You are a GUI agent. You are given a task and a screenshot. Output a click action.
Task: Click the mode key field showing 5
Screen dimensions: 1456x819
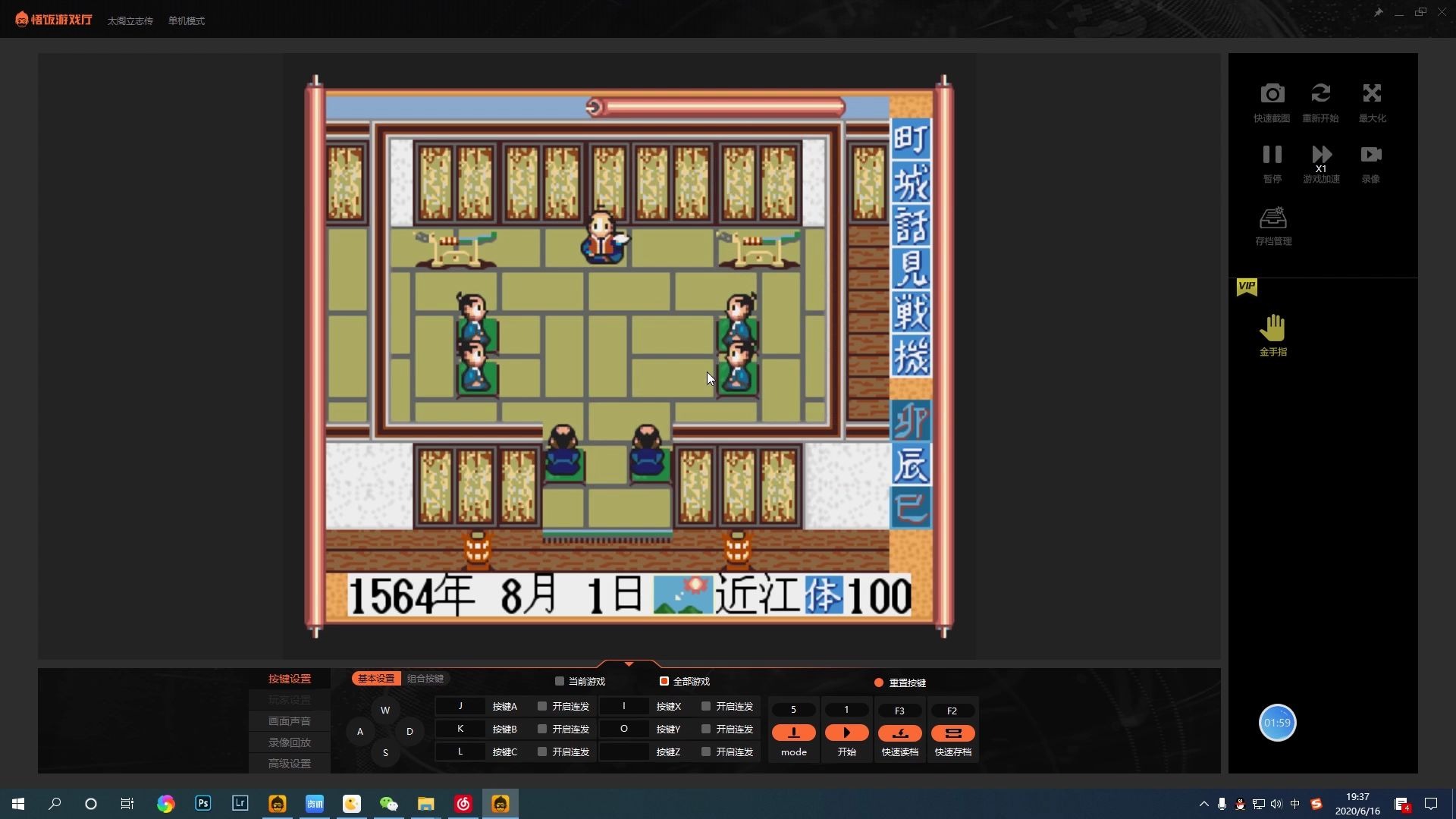pos(794,710)
